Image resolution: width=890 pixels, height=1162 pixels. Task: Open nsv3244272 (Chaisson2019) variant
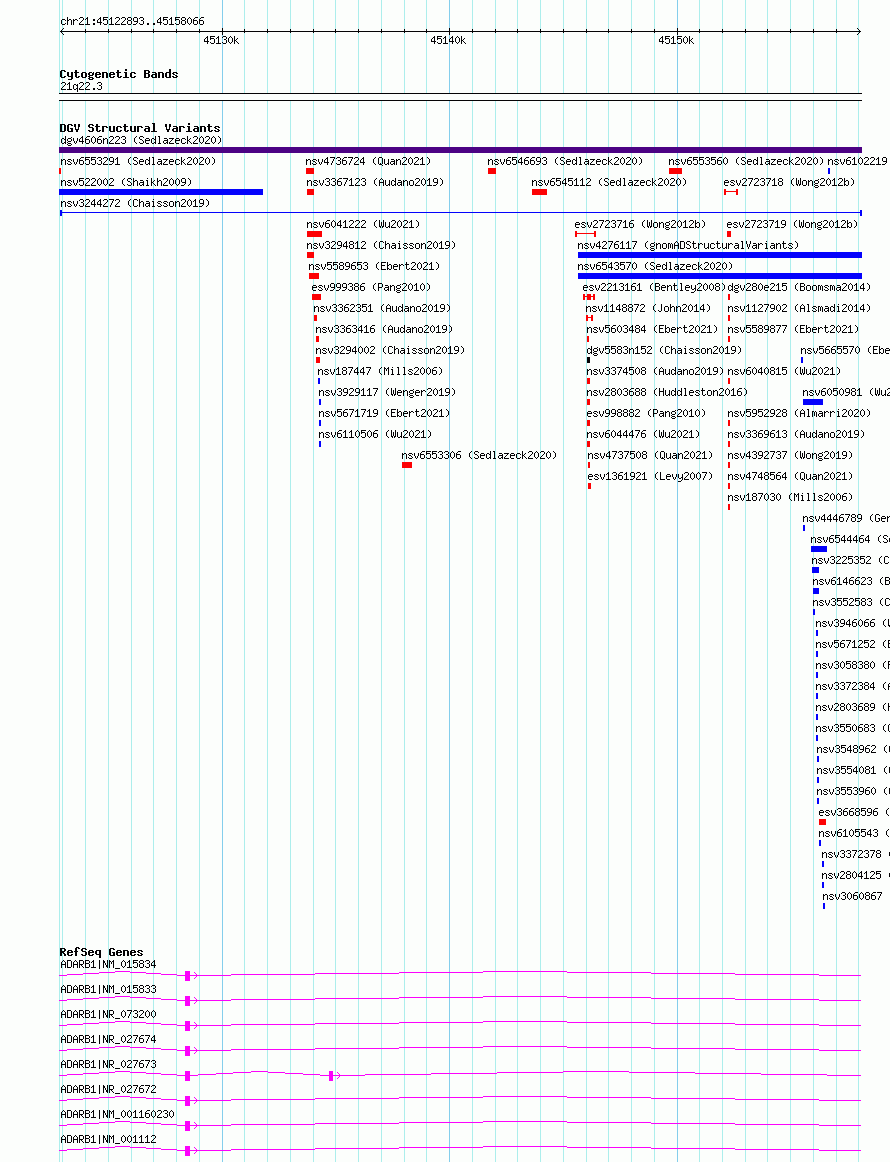tap(135, 203)
